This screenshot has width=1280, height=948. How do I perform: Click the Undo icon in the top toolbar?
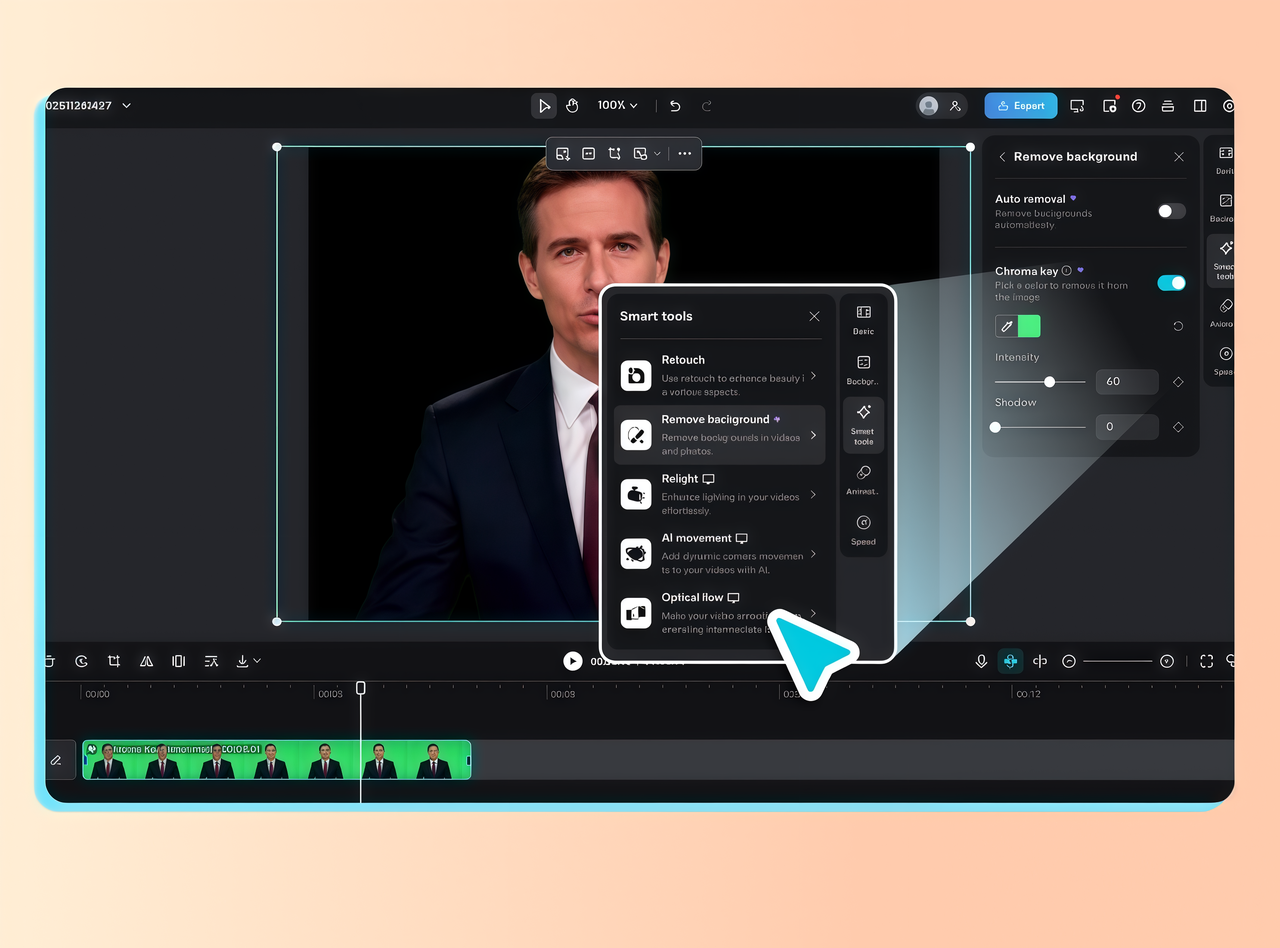(x=674, y=105)
